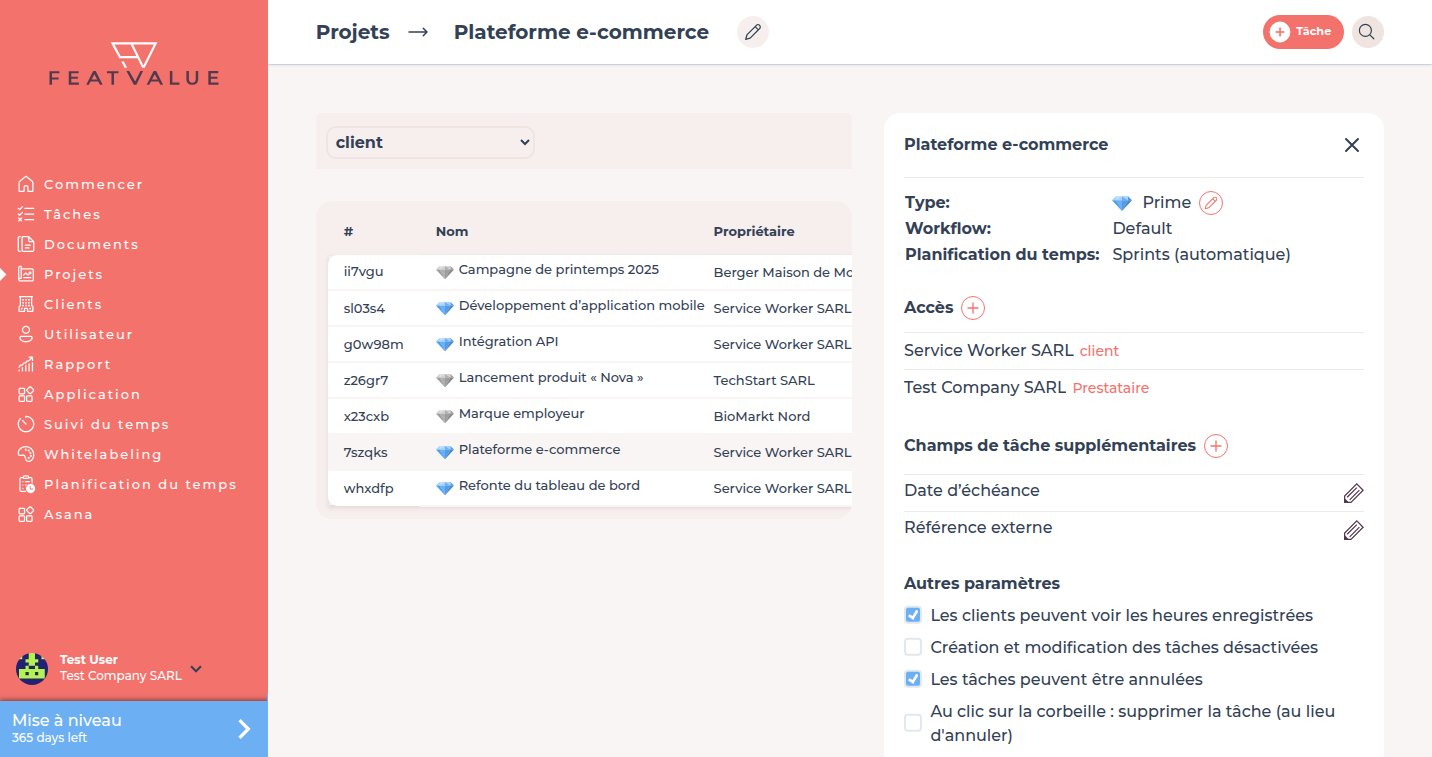
Task: Expand the Test User account menu chevron
Action: pos(196,669)
